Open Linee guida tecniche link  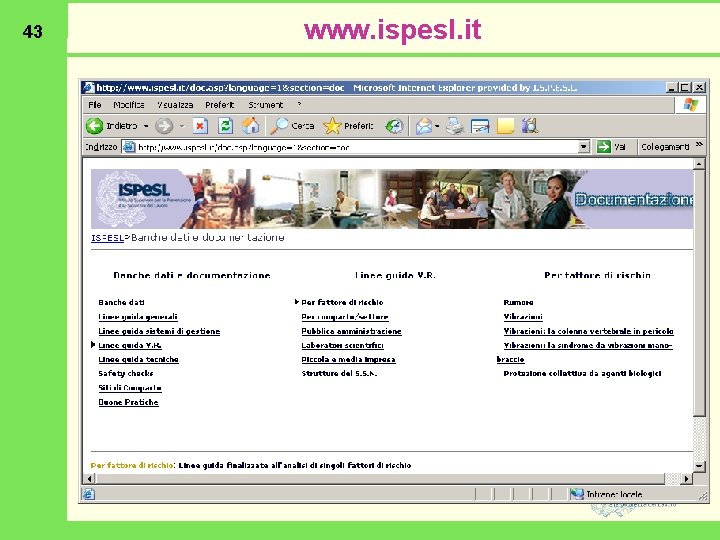click(138, 360)
